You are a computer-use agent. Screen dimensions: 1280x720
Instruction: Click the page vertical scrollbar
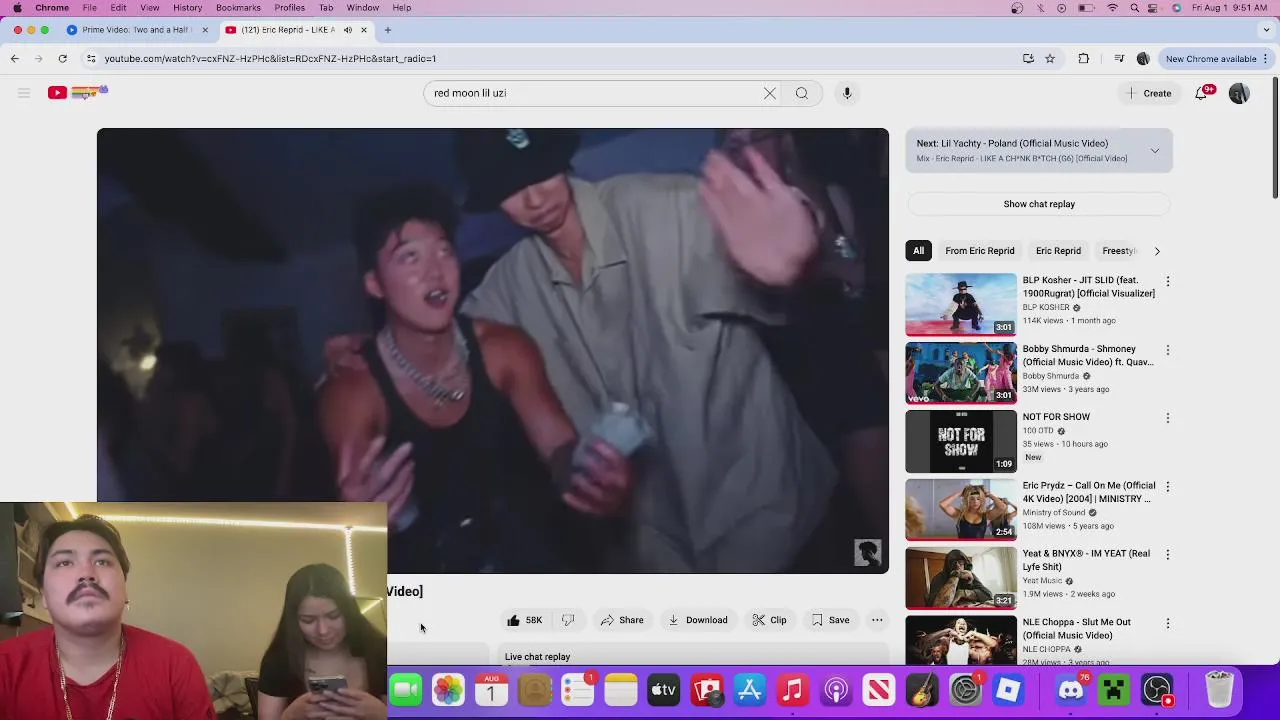pos(1275,137)
